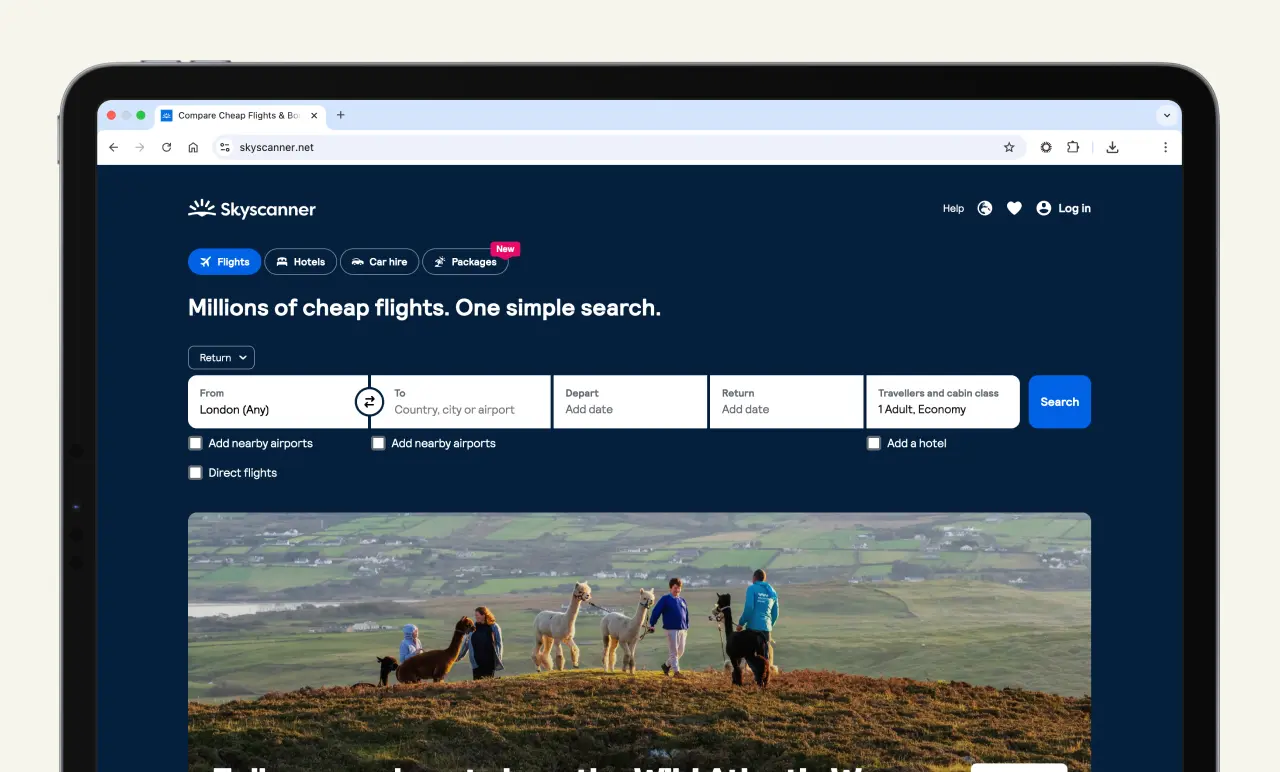This screenshot has width=1280, height=772.
Task: Open the Hotels section via its bed icon
Action: click(x=282, y=261)
